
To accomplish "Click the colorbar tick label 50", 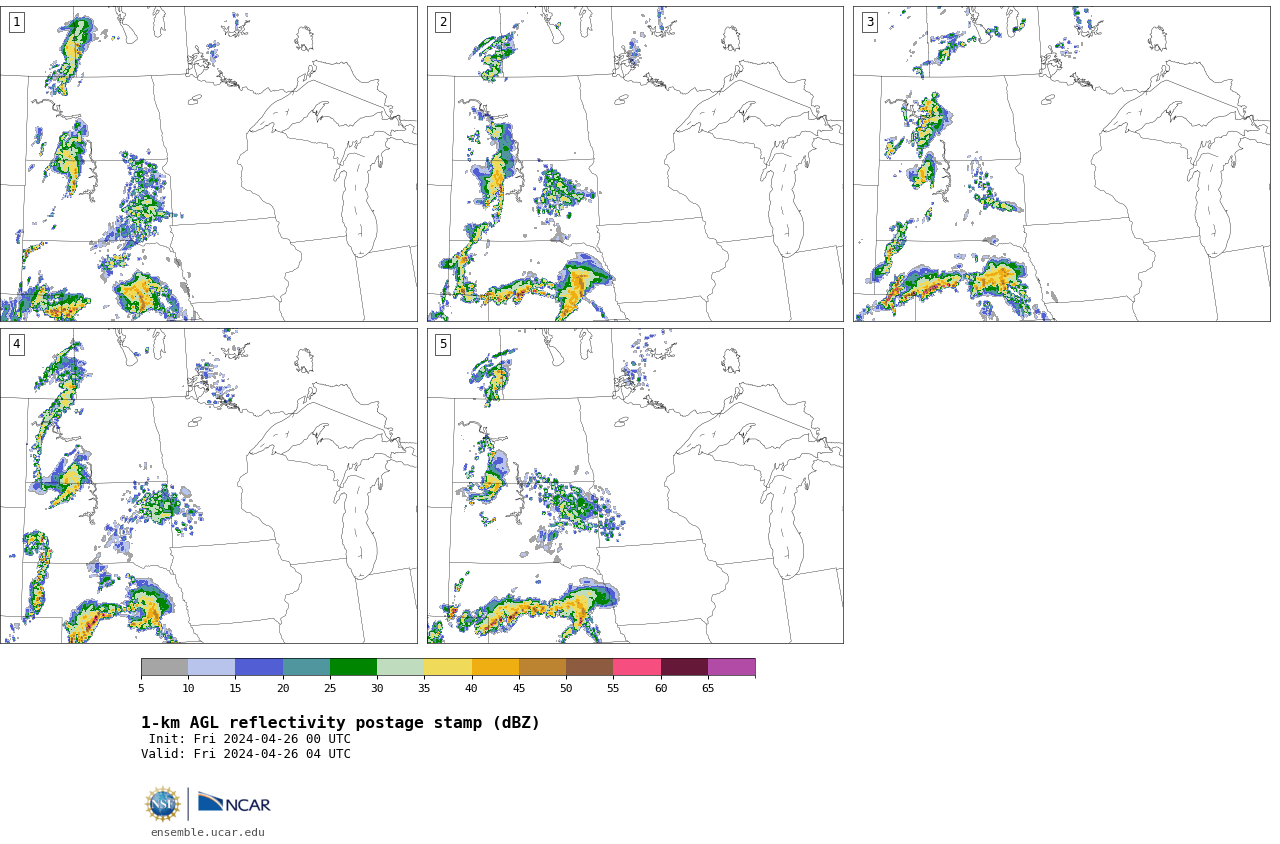I will click(566, 688).
